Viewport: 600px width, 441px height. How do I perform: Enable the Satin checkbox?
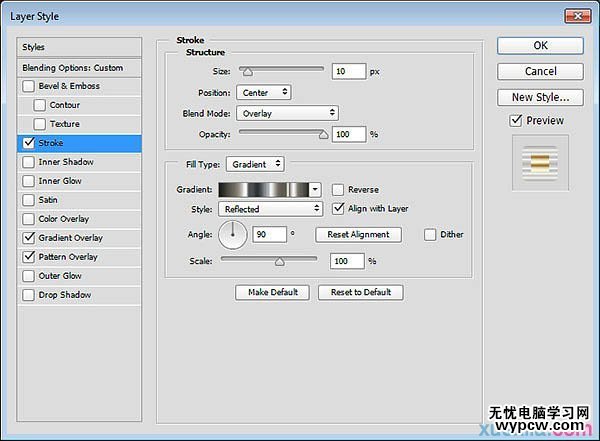click(28, 200)
